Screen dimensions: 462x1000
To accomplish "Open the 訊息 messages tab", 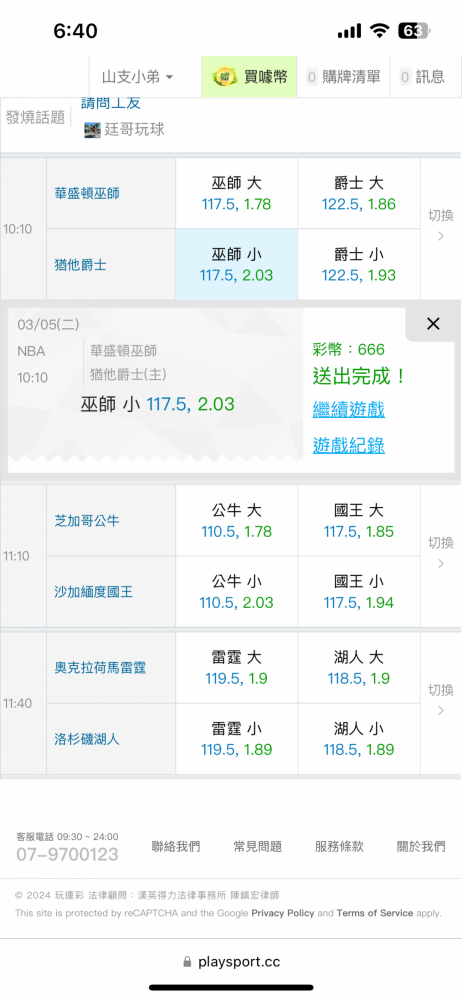I will (422, 77).
